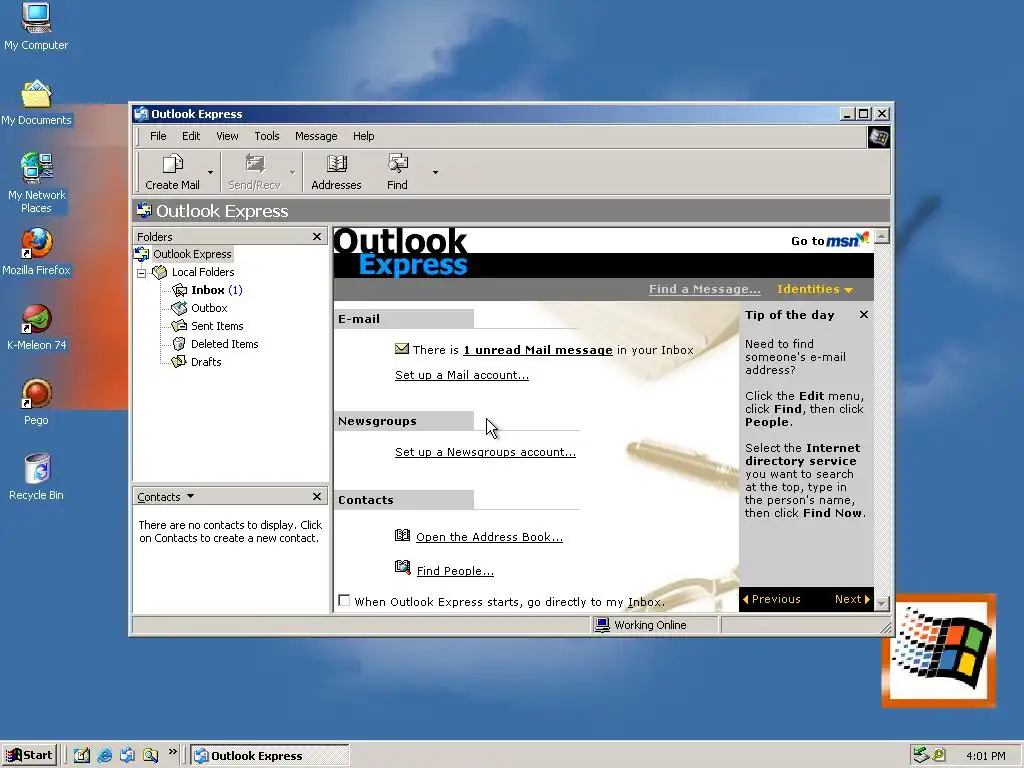Open the toolbar overflow arrow after Find
This screenshot has width=1024, height=768.
click(x=435, y=172)
